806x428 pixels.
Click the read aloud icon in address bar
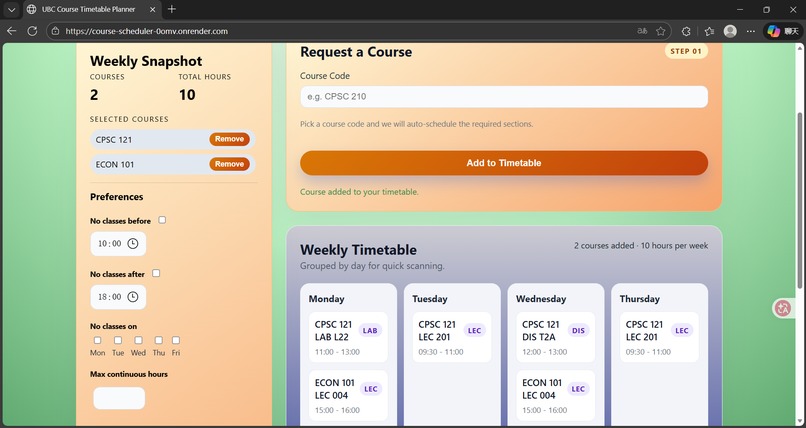pyautogui.click(x=642, y=31)
